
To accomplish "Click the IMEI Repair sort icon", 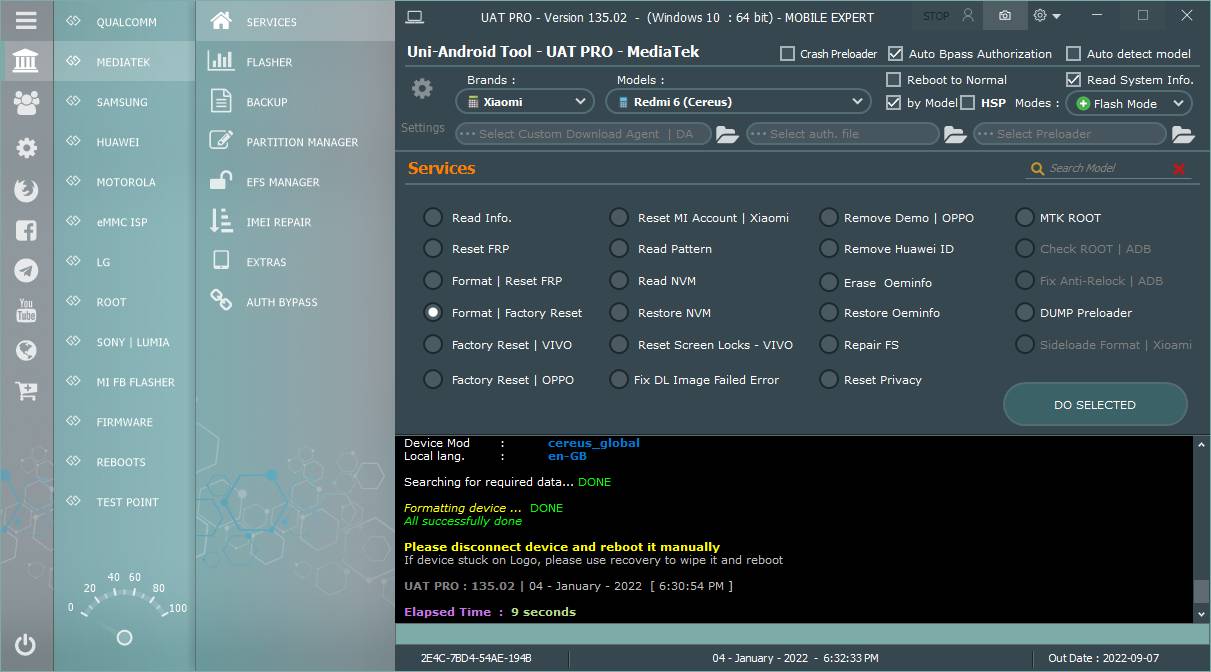I will click(x=221, y=221).
